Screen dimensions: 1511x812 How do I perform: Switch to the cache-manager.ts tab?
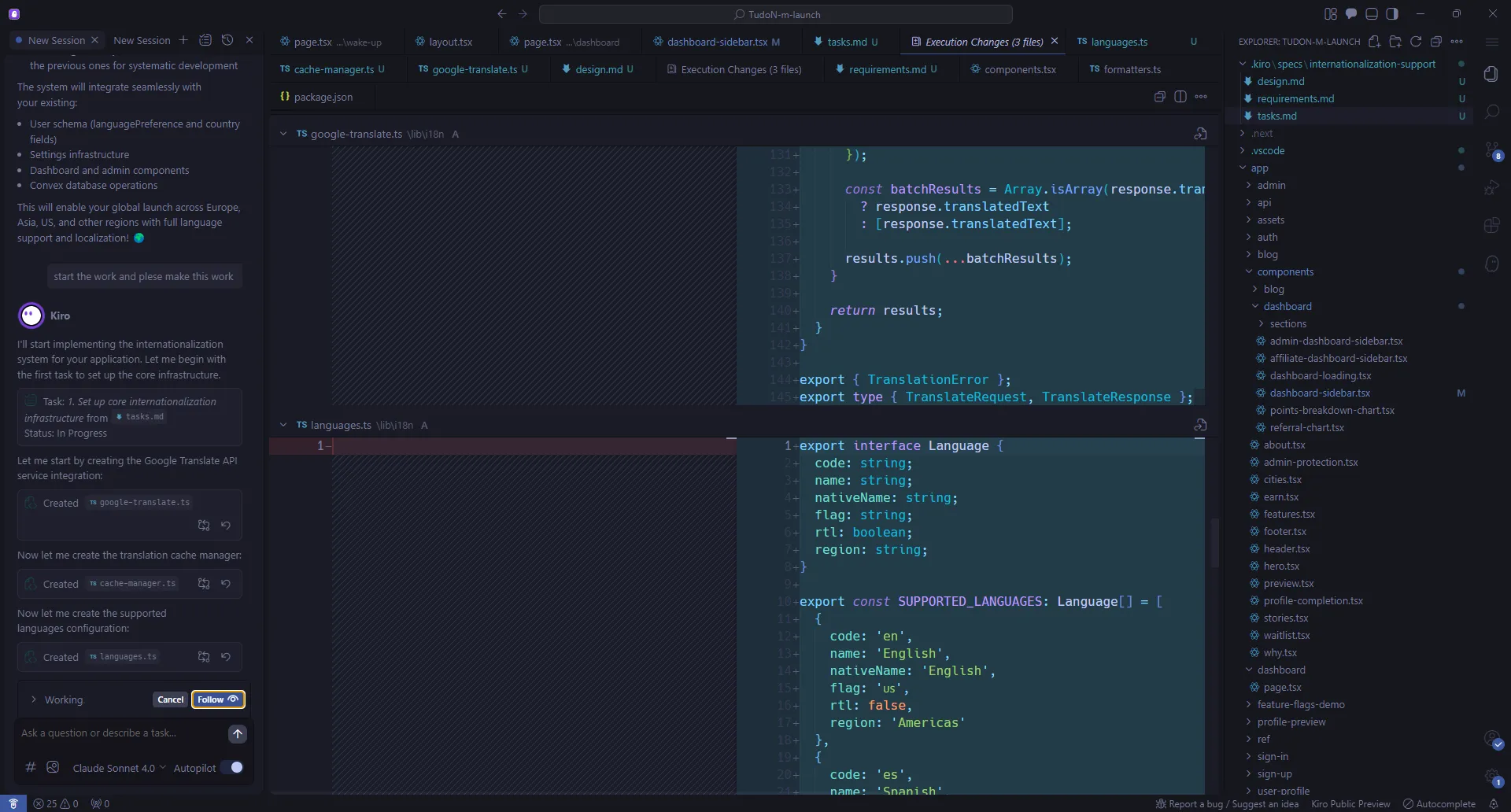pyautogui.click(x=333, y=69)
